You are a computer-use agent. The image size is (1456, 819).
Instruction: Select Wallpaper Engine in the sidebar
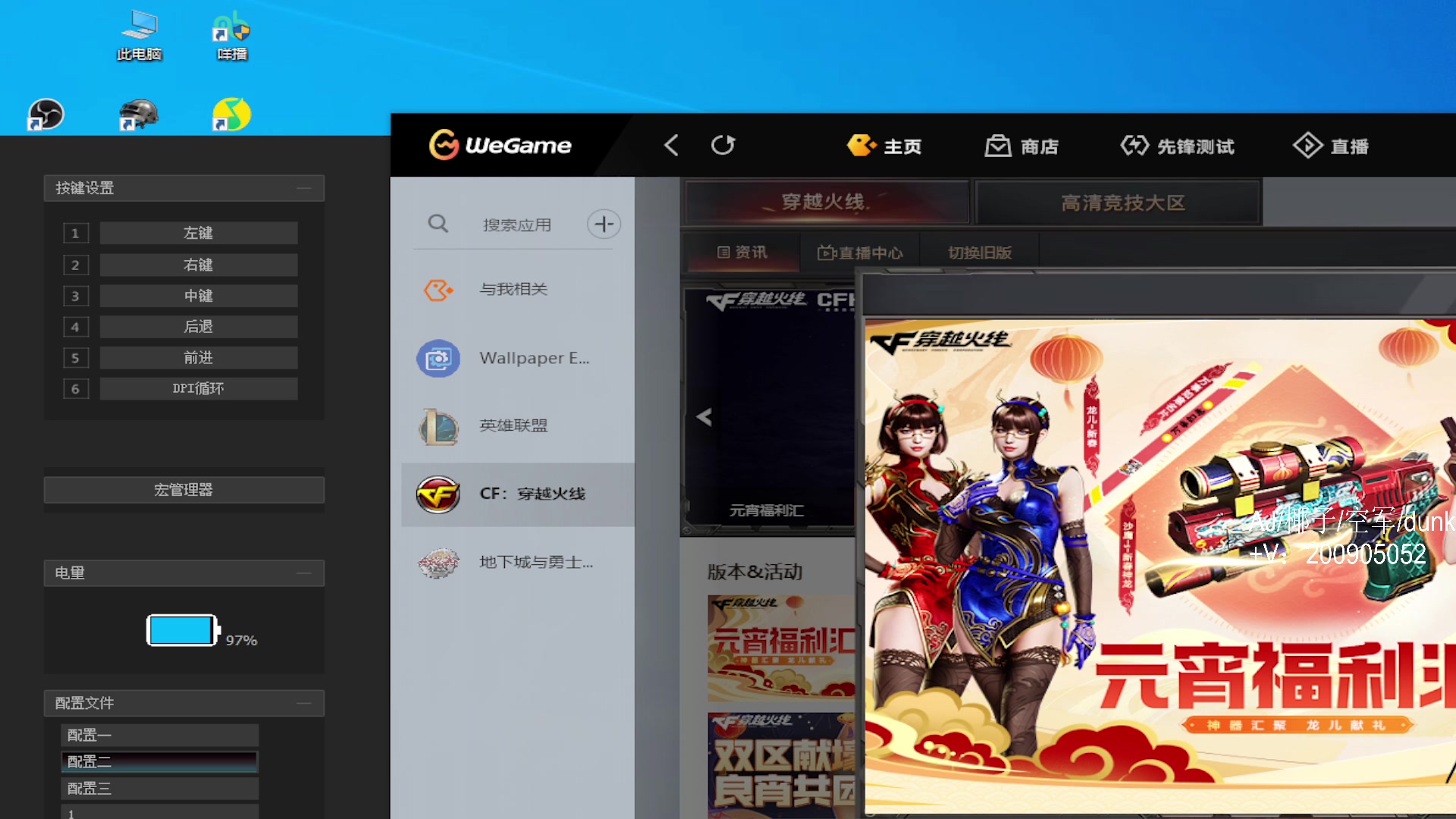[x=518, y=358]
